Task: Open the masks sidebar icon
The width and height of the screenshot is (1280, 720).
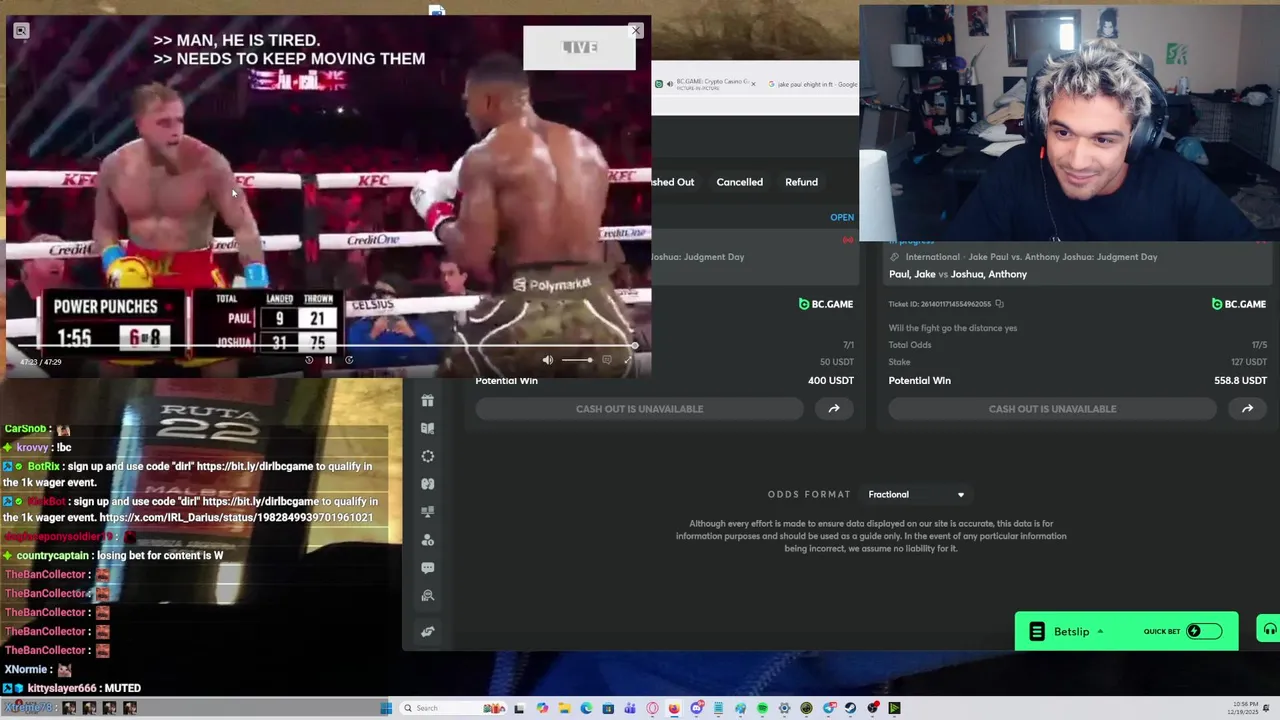Action: pyautogui.click(x=428, y=484)
